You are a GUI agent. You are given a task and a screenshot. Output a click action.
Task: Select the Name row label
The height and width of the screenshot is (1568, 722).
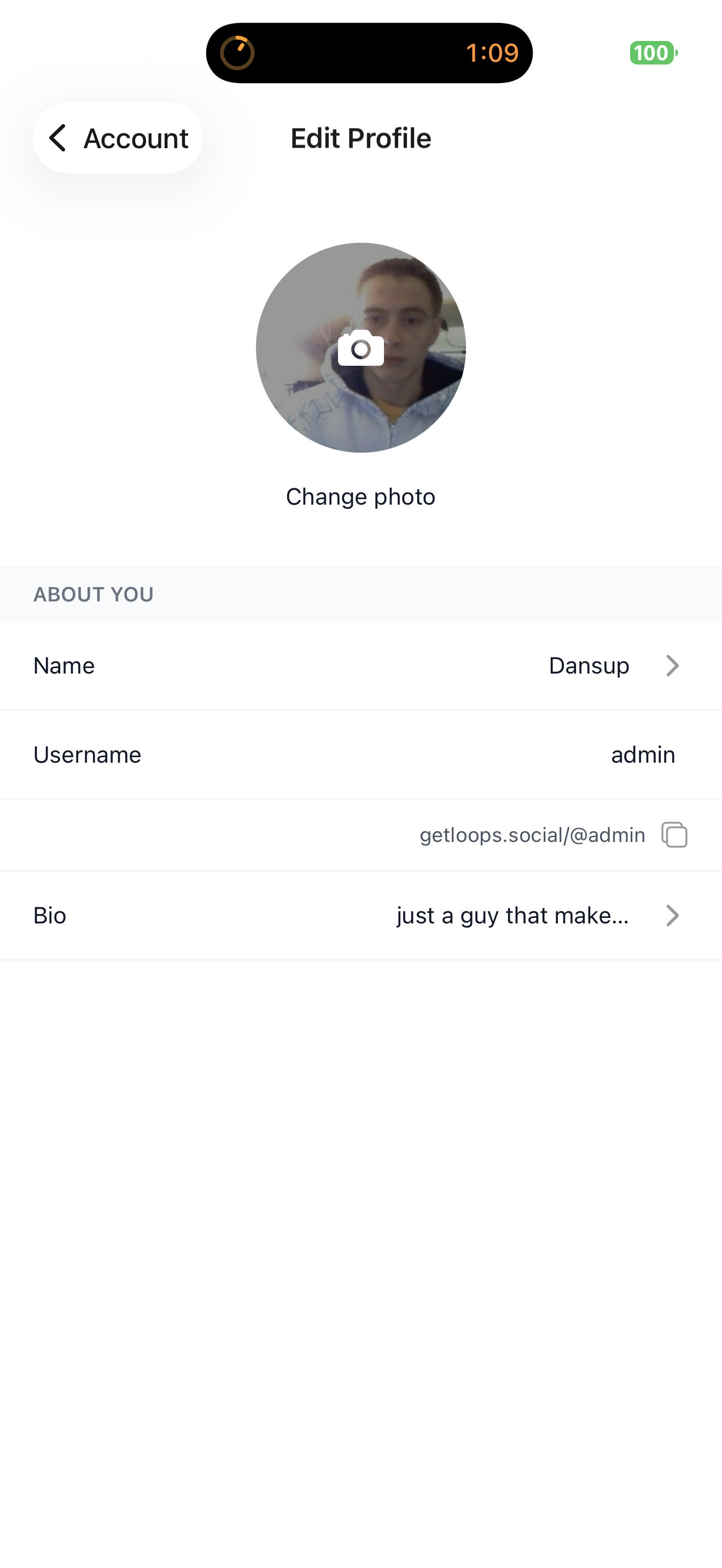coord(64,666)
